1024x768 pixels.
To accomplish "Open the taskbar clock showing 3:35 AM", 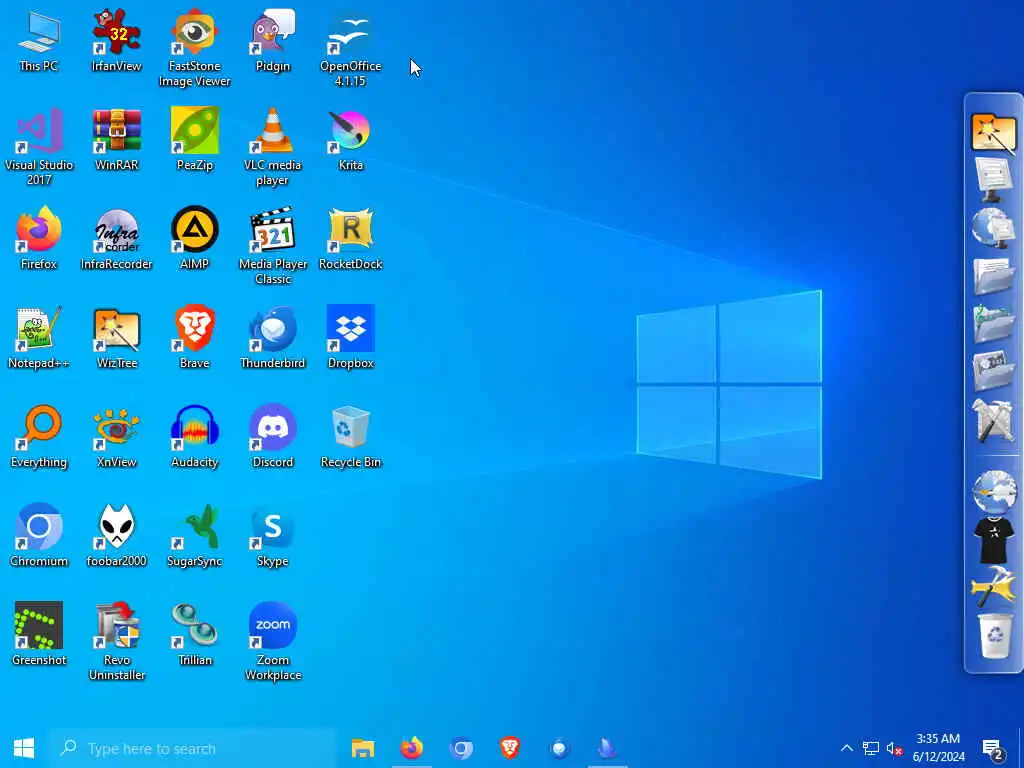I will pos(938,748).
